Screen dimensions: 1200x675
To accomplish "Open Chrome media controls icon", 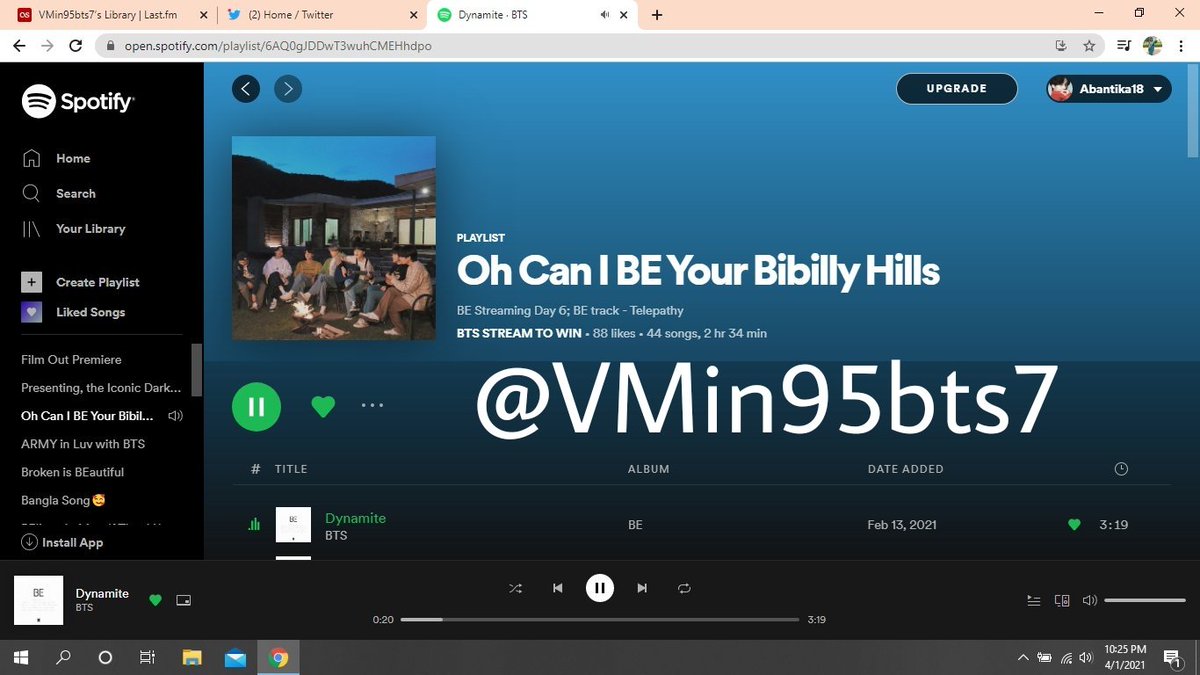I will click(x=1124, y=45).
